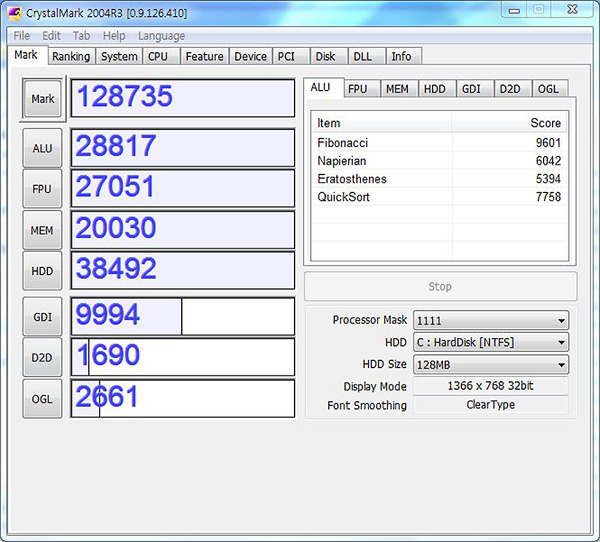Switch to the Device tab
Image resolution: width=600 pixels, height=542 pixels.
(x=251, y=57)
